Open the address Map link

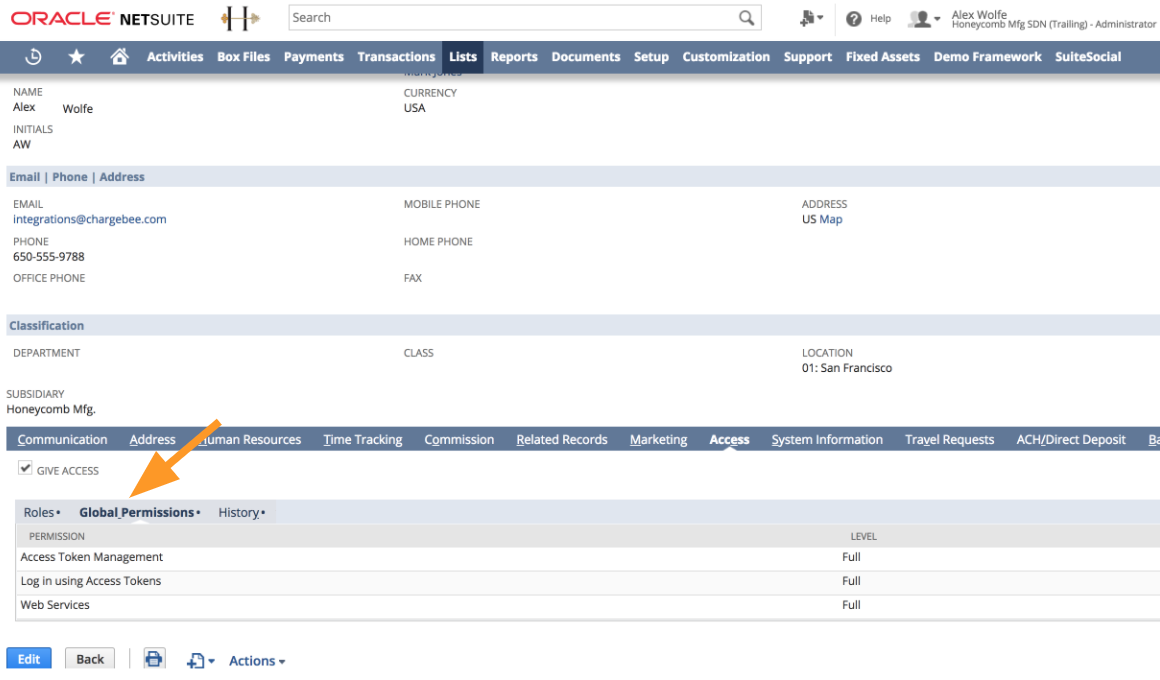831,219
